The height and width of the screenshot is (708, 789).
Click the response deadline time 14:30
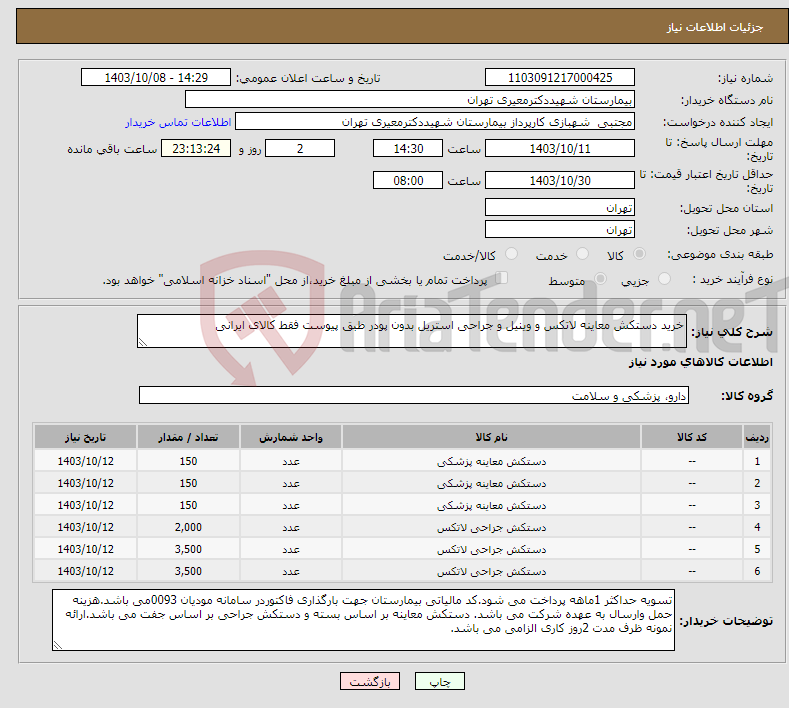[x=408, y=148]
